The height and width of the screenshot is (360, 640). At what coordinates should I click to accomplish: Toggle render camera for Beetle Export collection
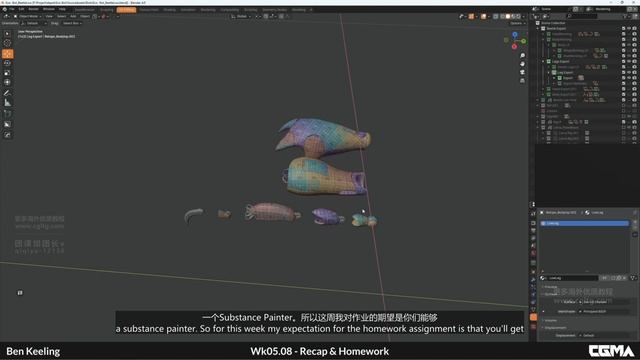click(x=634, y=29)
